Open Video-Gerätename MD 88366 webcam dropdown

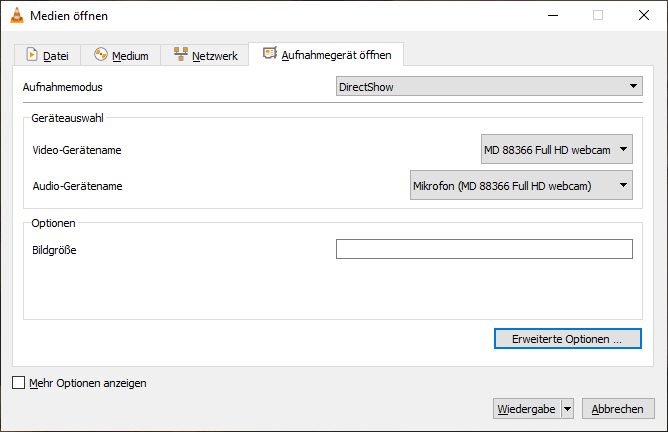pyautogui.click(x=557, y=149)
